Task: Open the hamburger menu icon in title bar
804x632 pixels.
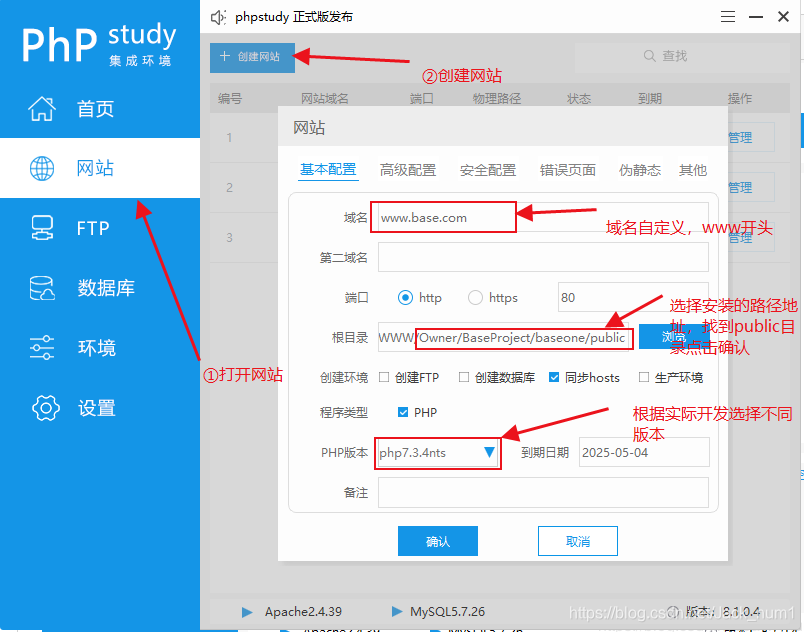Action: pos(728,17)
